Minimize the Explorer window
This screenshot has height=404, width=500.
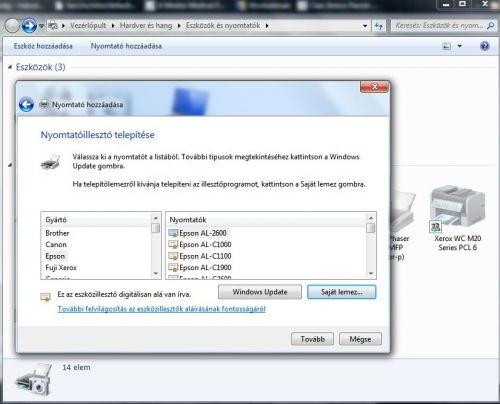click(446, 4)
